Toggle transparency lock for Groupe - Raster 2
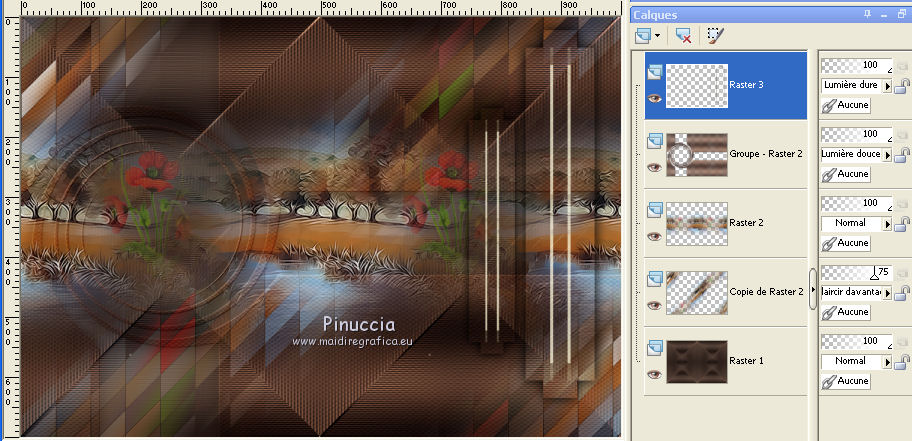Screen dimensions: 912x441 coord(902,155)
